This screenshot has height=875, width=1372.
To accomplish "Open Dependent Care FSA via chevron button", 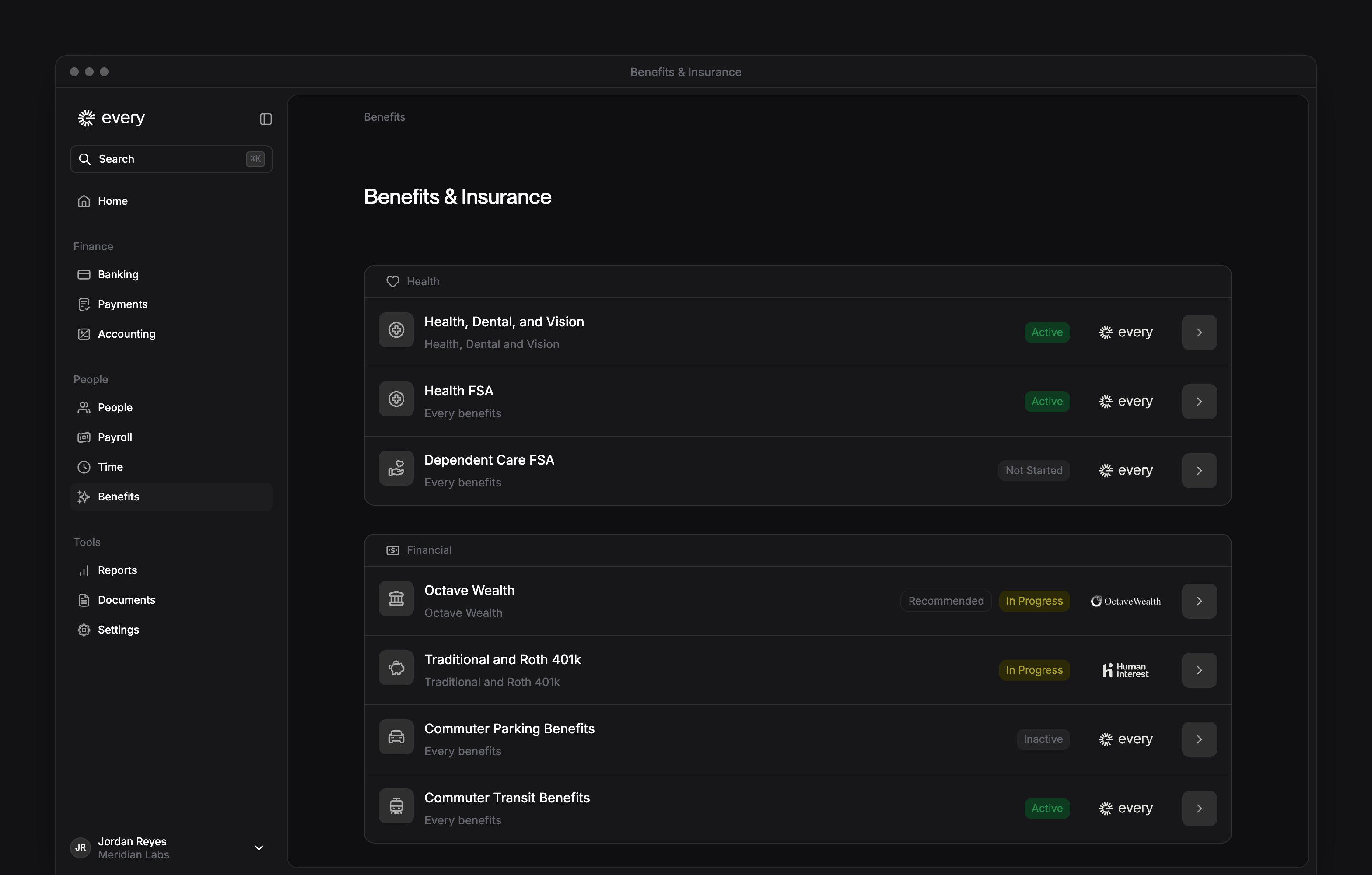I will (x=1199, y=471).
